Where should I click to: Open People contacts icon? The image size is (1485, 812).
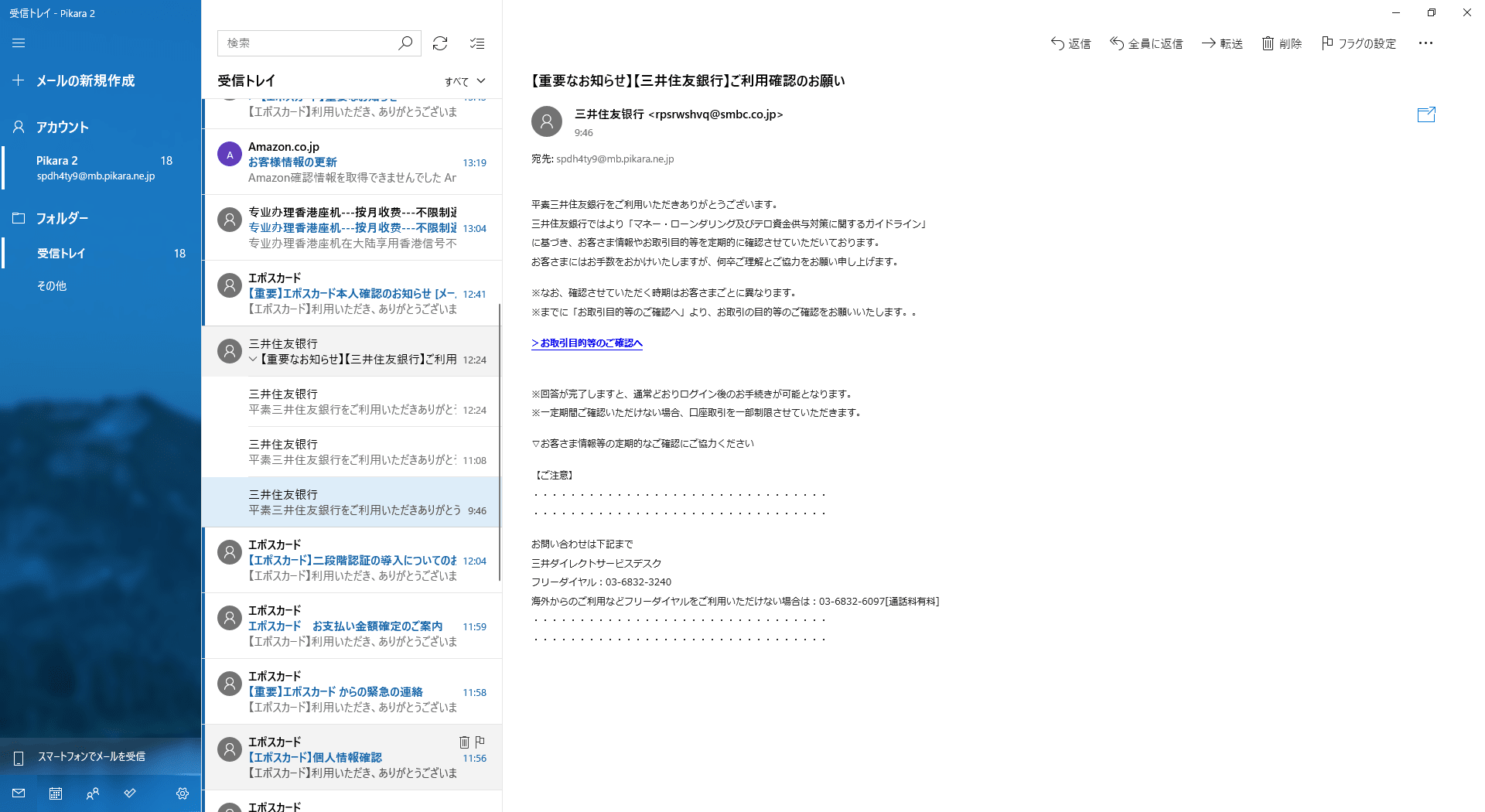(x=93, y=793)
